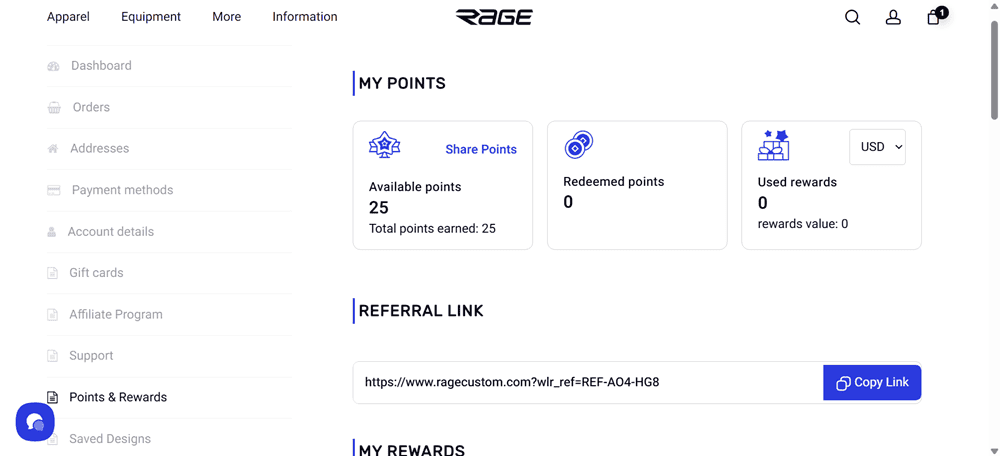Screen dimensions: 1000x456
Task: Click the Addresses home icon
Action: click(53, 149)
